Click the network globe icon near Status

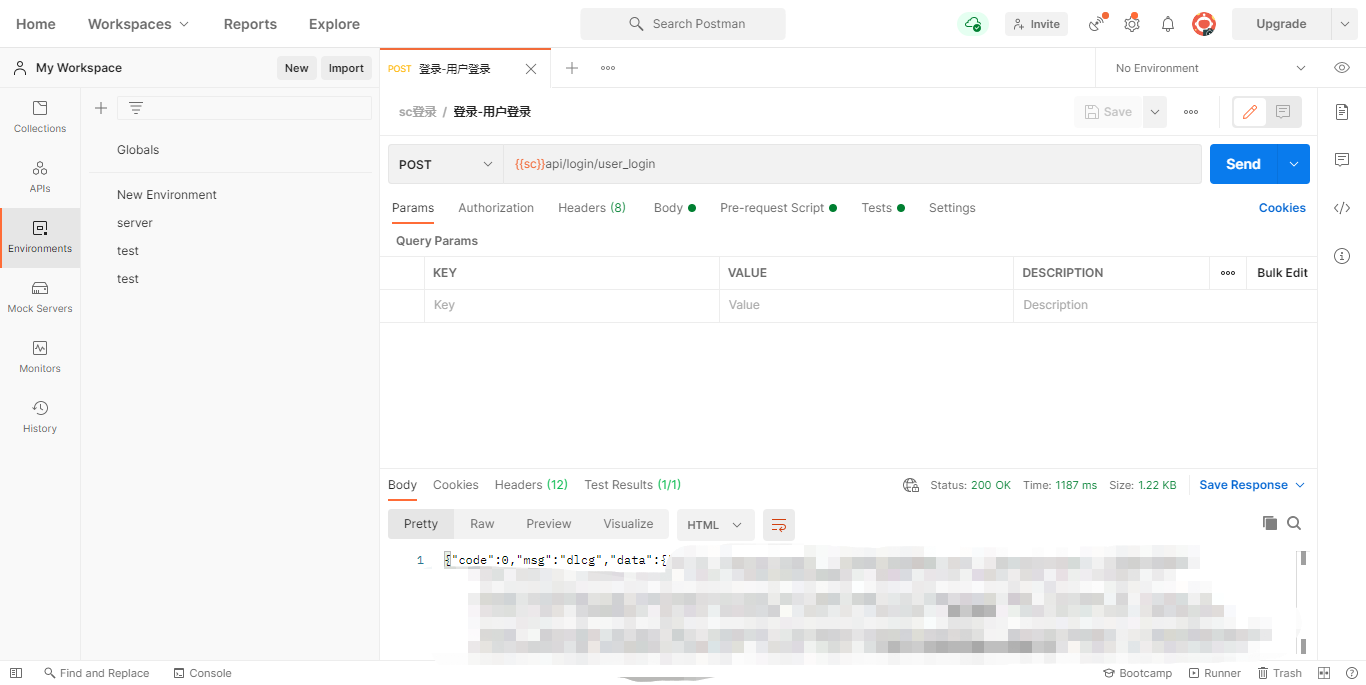tap(911, 485)
